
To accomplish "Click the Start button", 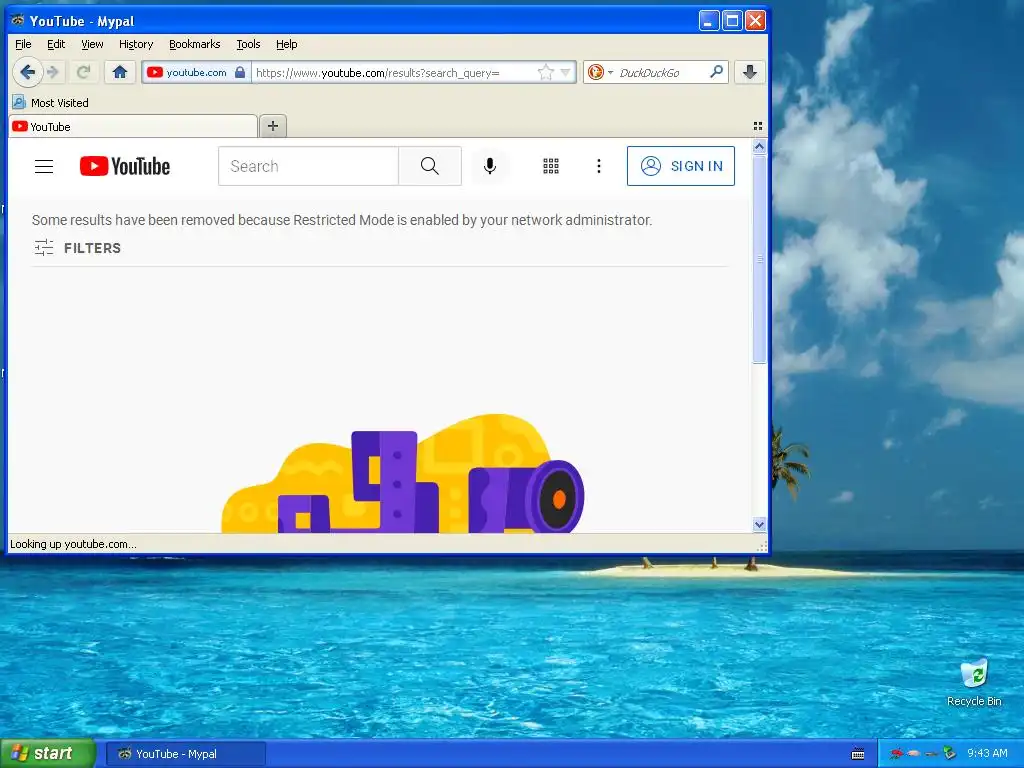I will (x=48, y=754).
